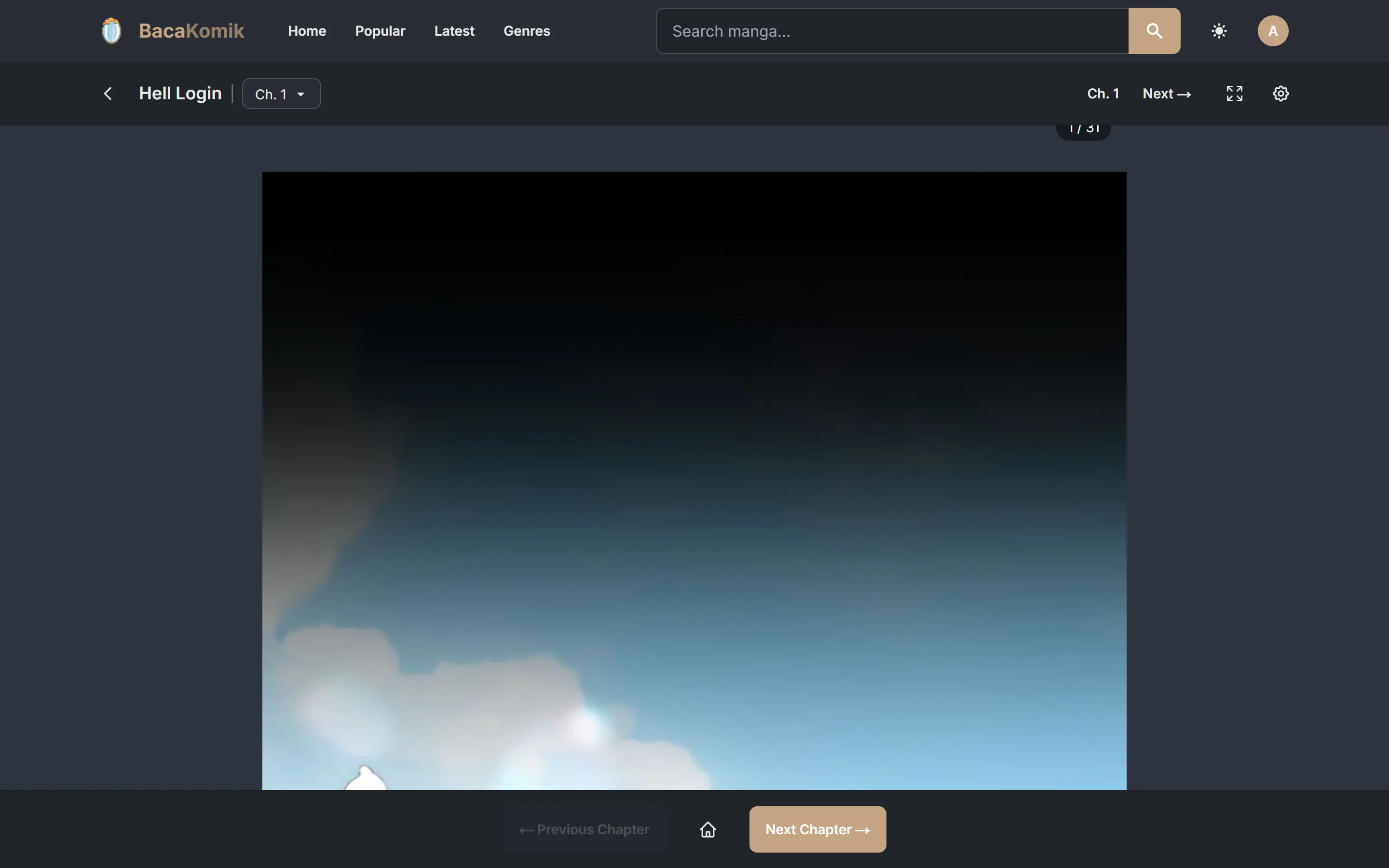Enter fullscreen reading mode
The image size is (1389, 868).
(1235, 94)
